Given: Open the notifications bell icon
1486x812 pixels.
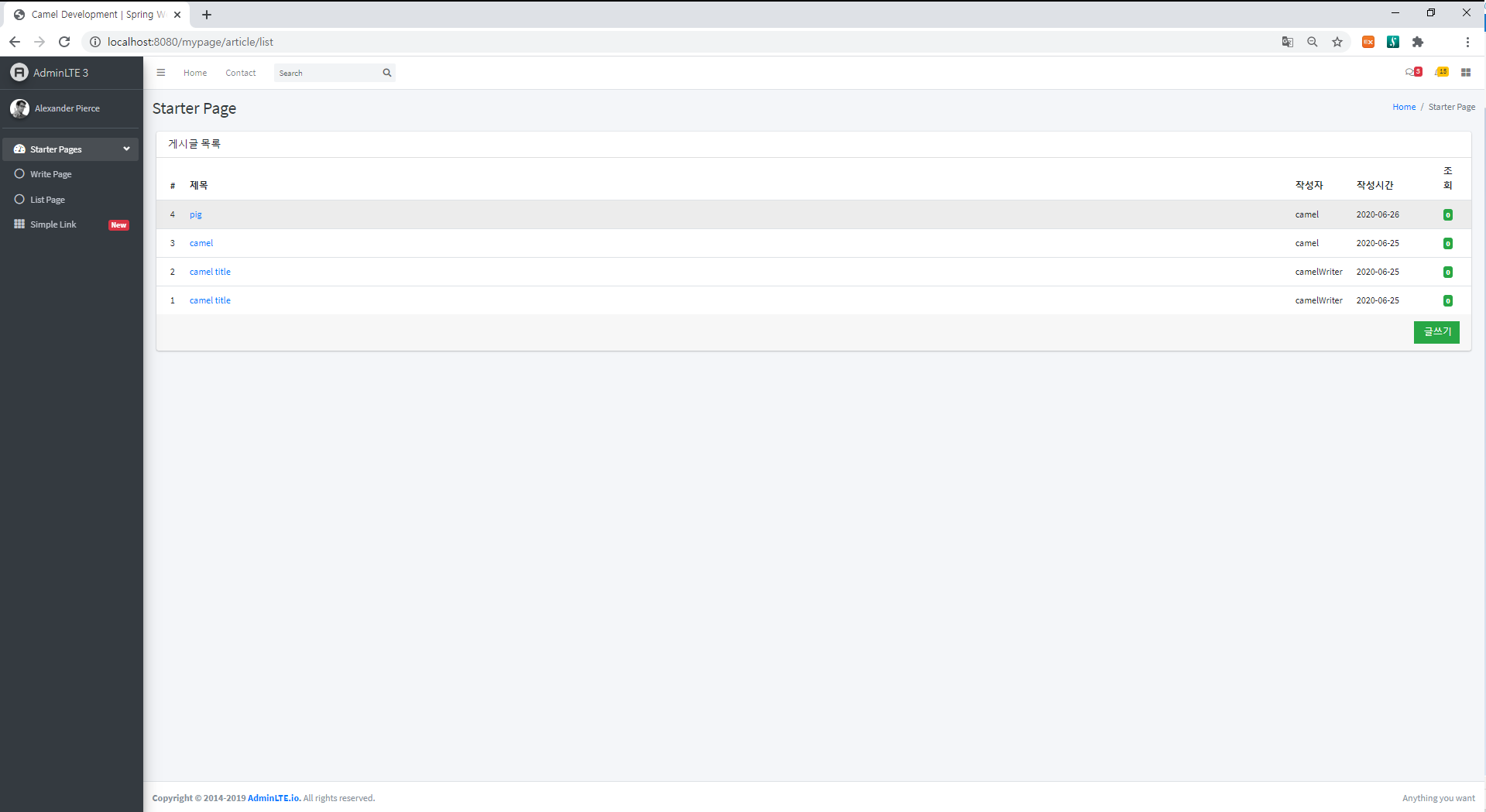Looking at the screenshot, I should pyautogui.click(x=1441, y=72).
